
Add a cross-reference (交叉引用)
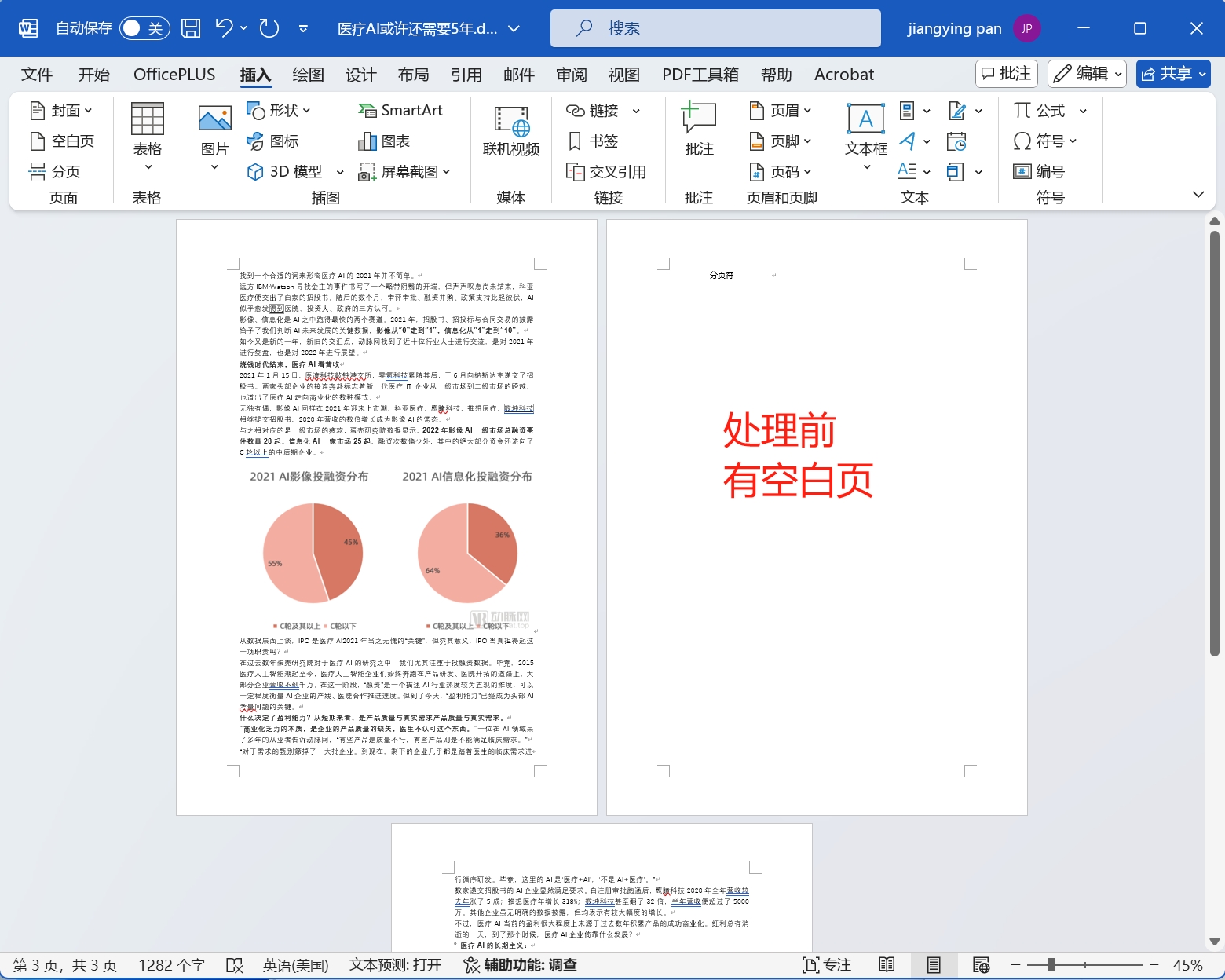click(606, 172)
